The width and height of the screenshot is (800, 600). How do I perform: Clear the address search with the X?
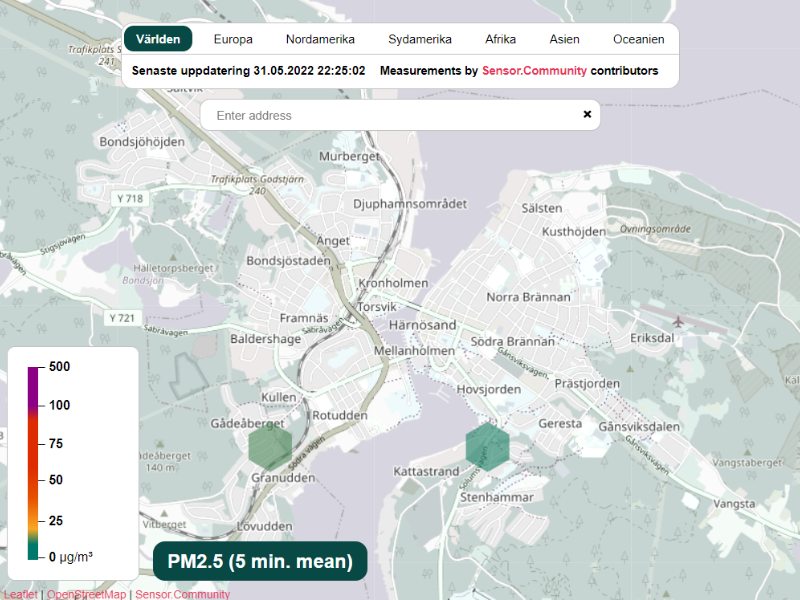(587, 115)
